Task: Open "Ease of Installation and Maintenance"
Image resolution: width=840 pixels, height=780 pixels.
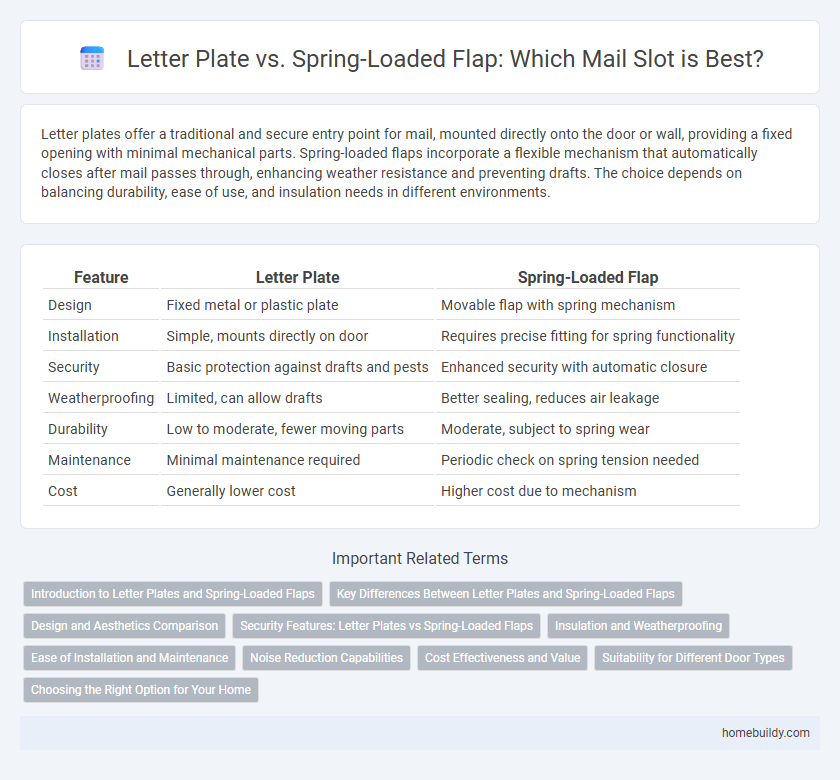Action: pyautogui.click(x=129, y=658)
